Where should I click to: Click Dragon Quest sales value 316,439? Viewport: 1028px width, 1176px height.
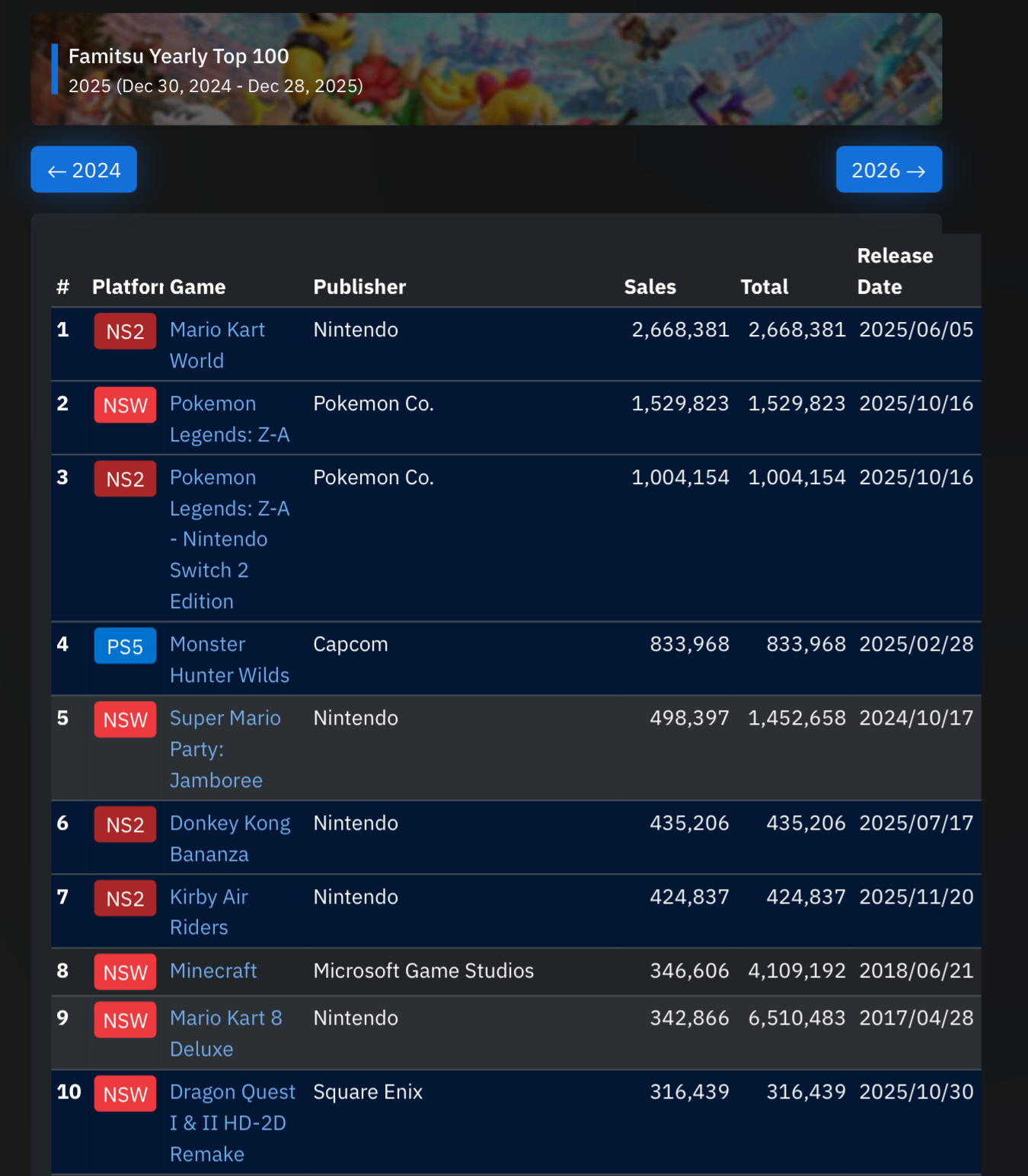click(689, 1092)
